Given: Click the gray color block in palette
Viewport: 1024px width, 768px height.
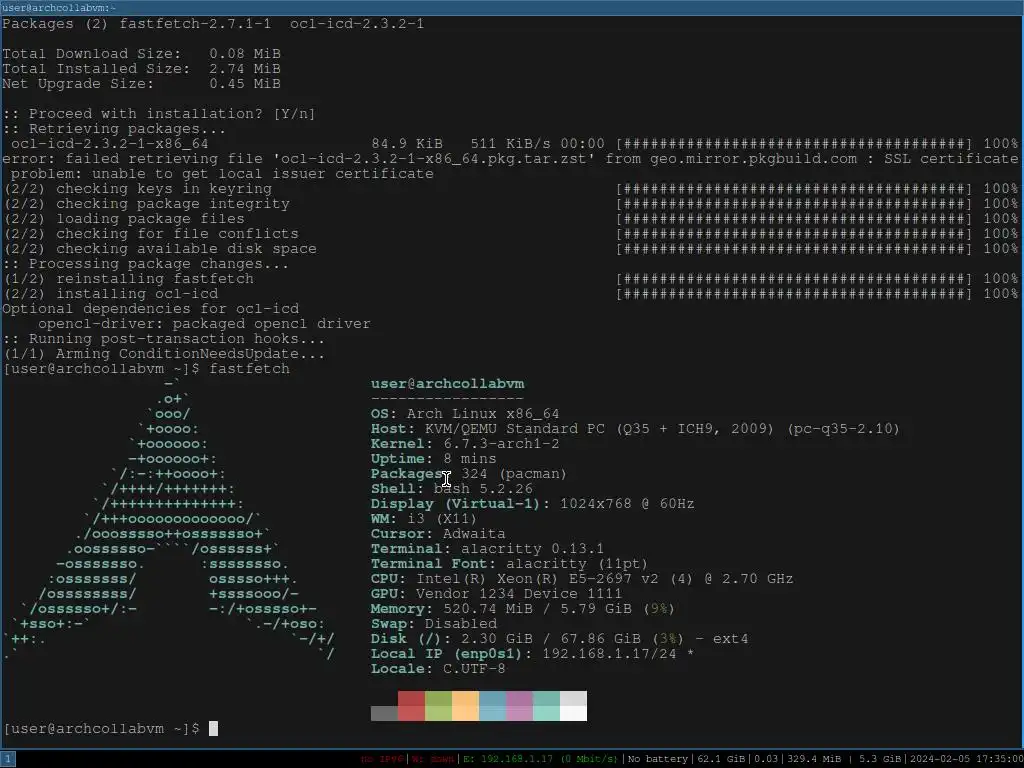Looking at the screenshot, I should pyautogui.click(x=384, y=713).
